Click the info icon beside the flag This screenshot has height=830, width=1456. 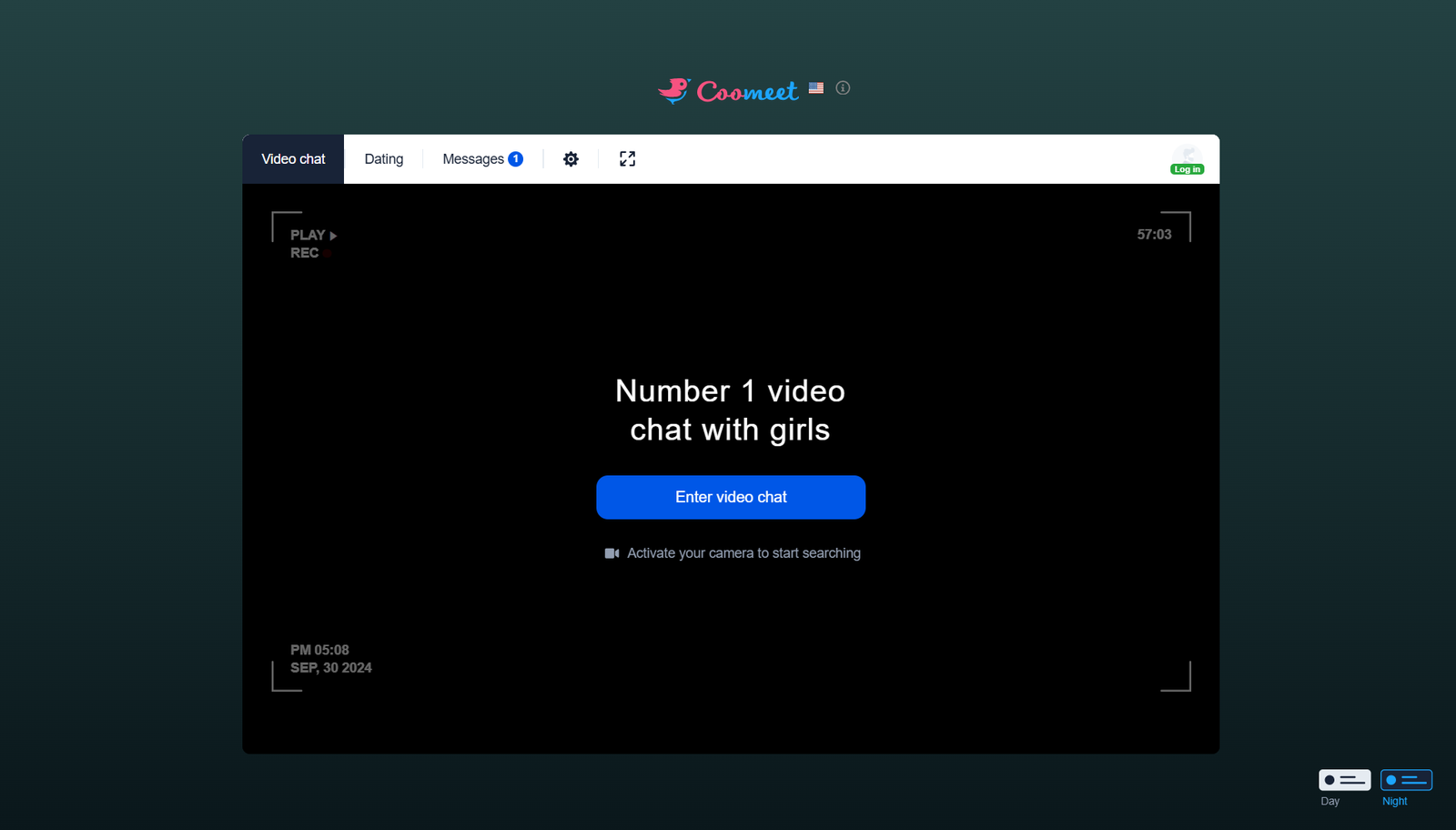coord(843,88)
